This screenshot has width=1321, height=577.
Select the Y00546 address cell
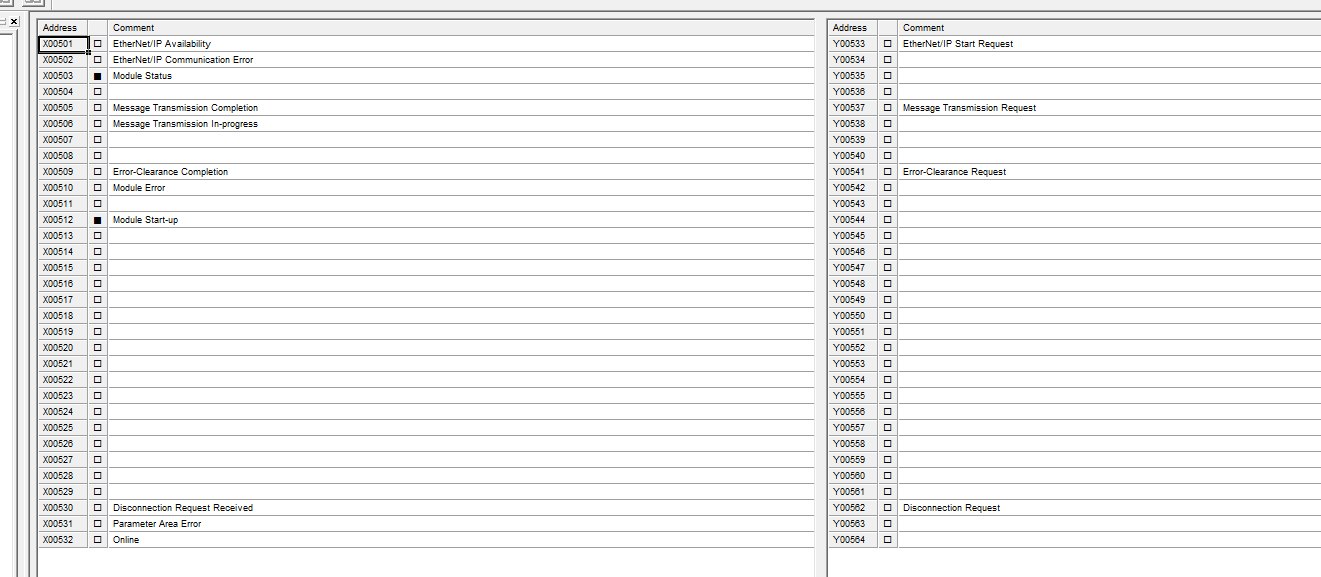click(853, 252)
